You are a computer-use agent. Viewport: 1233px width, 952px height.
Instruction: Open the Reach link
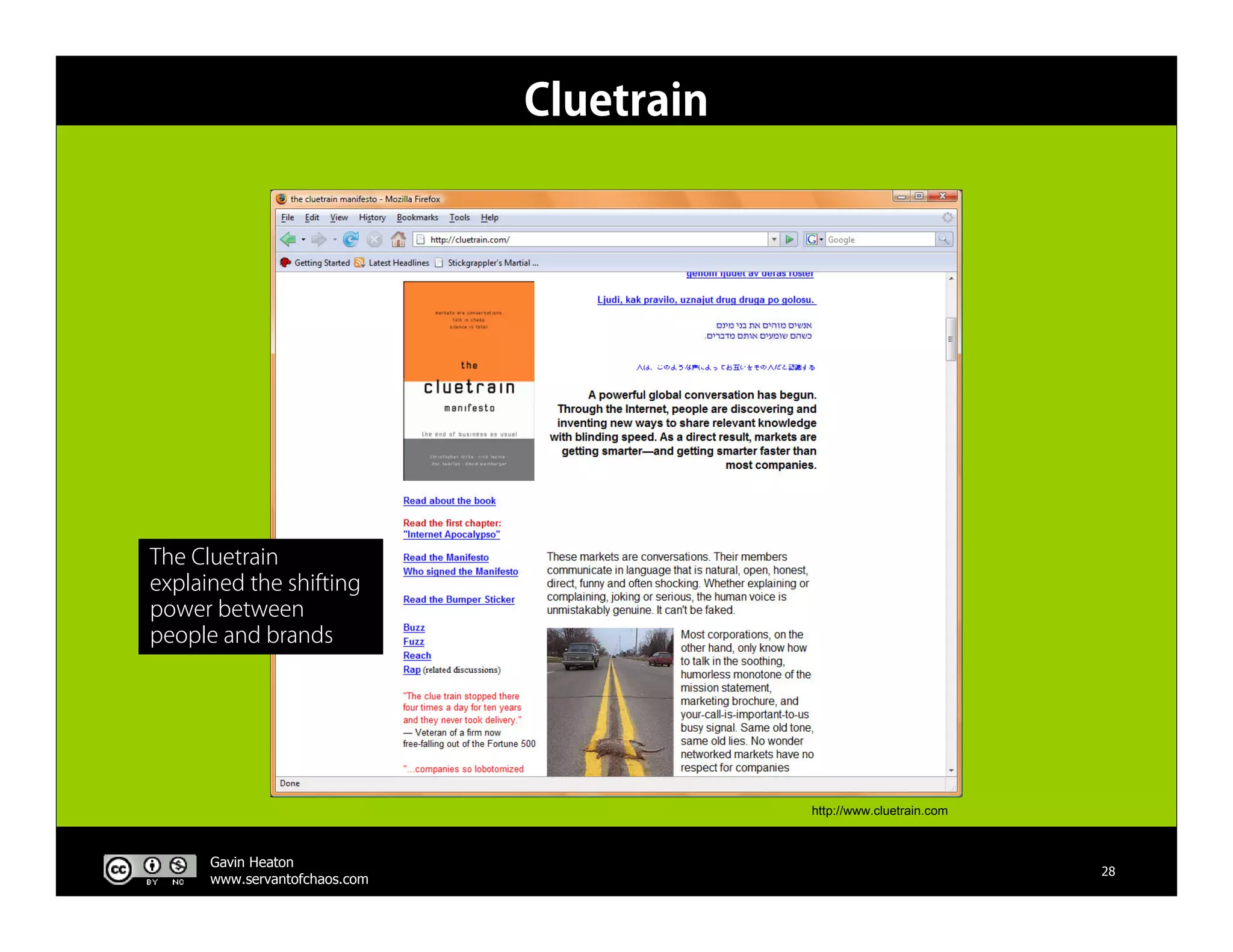[417, 655]
